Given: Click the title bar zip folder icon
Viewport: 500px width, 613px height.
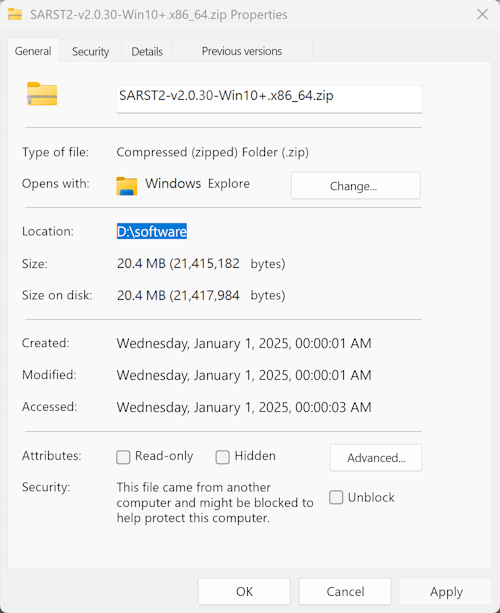Looking at the screenshot, I should 15,14.
